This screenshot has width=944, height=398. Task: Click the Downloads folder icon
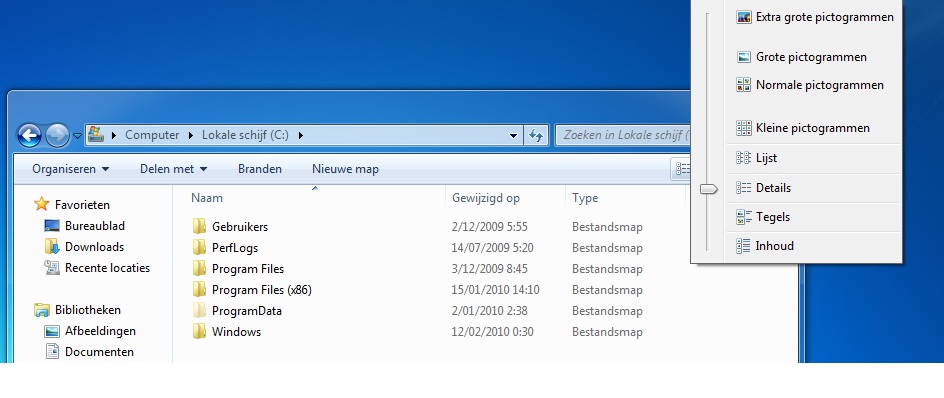52,246
